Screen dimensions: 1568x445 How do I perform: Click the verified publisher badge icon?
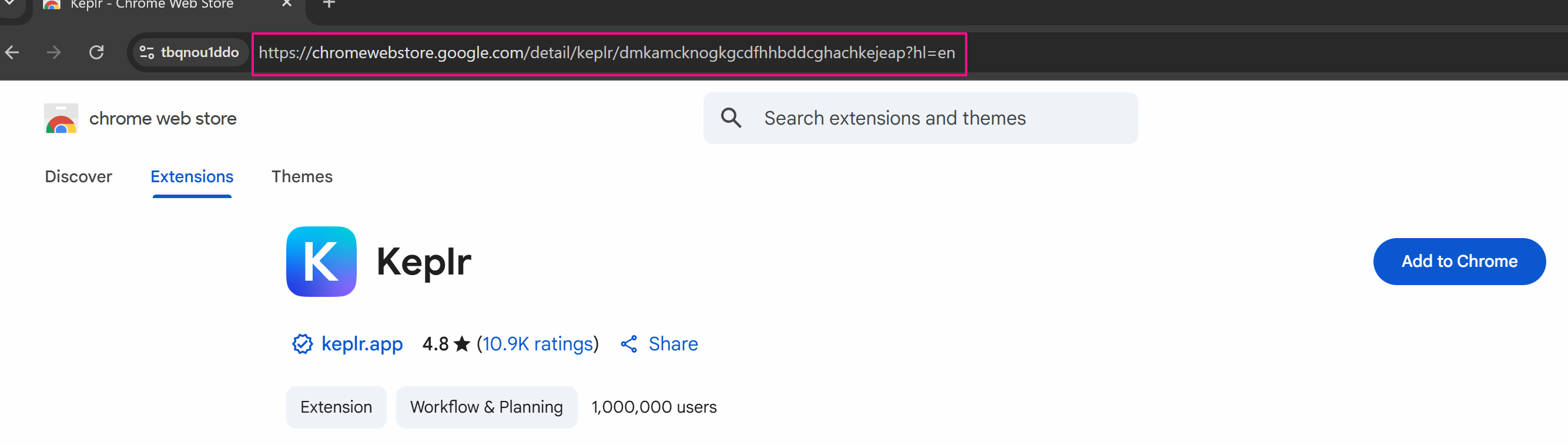coord(302,344)
